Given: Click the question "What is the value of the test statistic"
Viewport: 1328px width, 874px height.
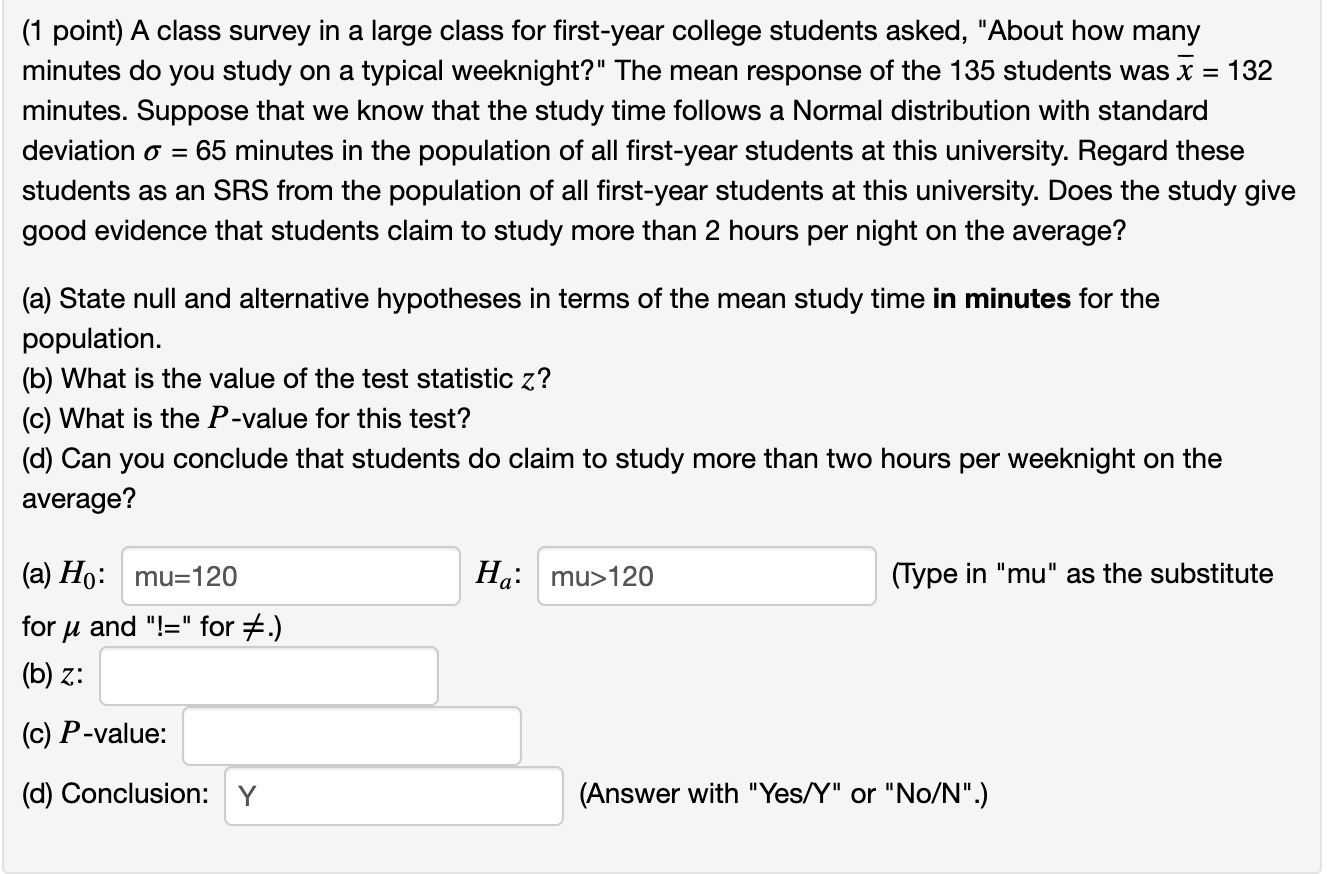Looking at the screenshot, I should coord(300,379).
